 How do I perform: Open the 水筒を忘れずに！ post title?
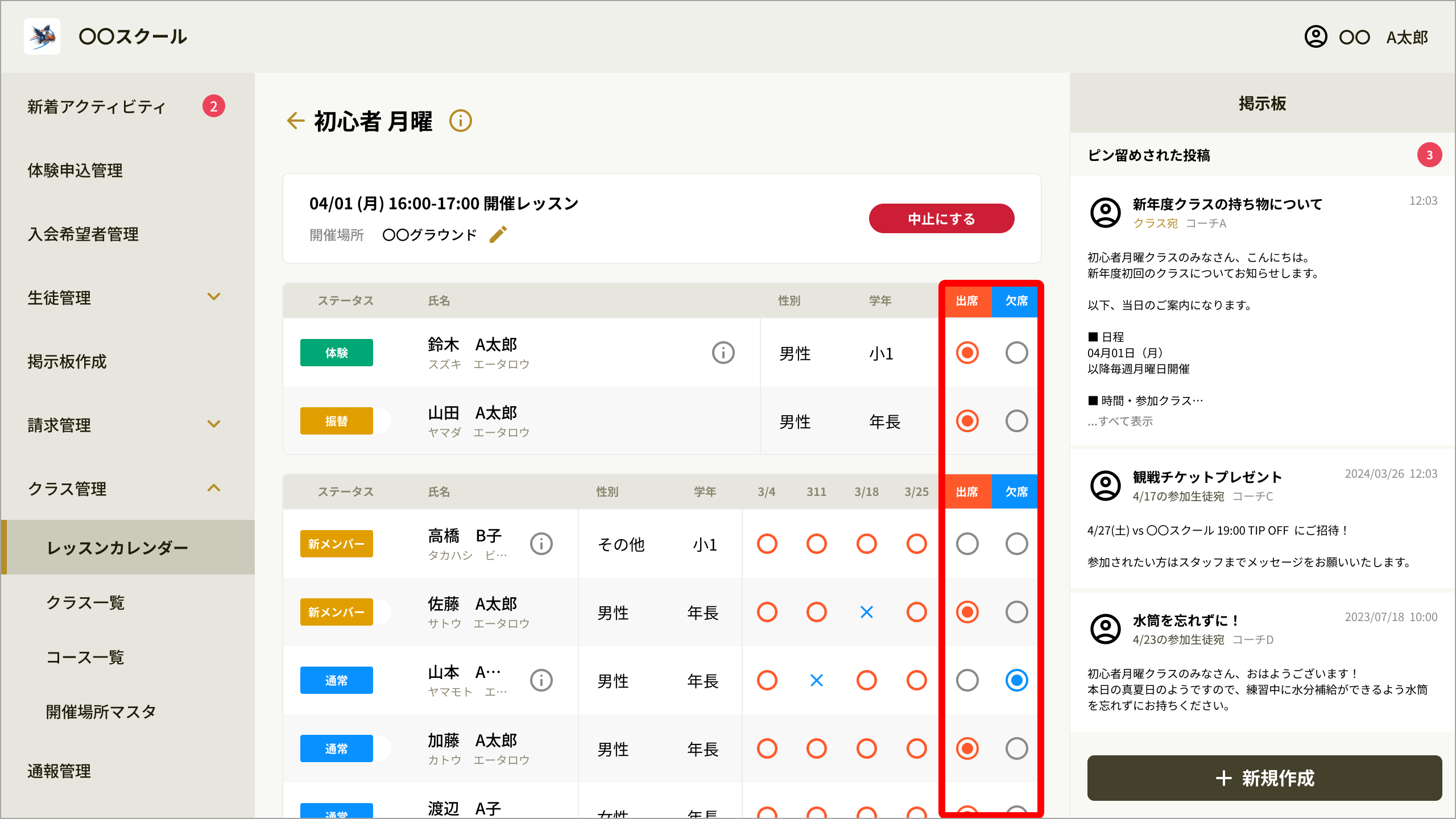coord(1186,621)
